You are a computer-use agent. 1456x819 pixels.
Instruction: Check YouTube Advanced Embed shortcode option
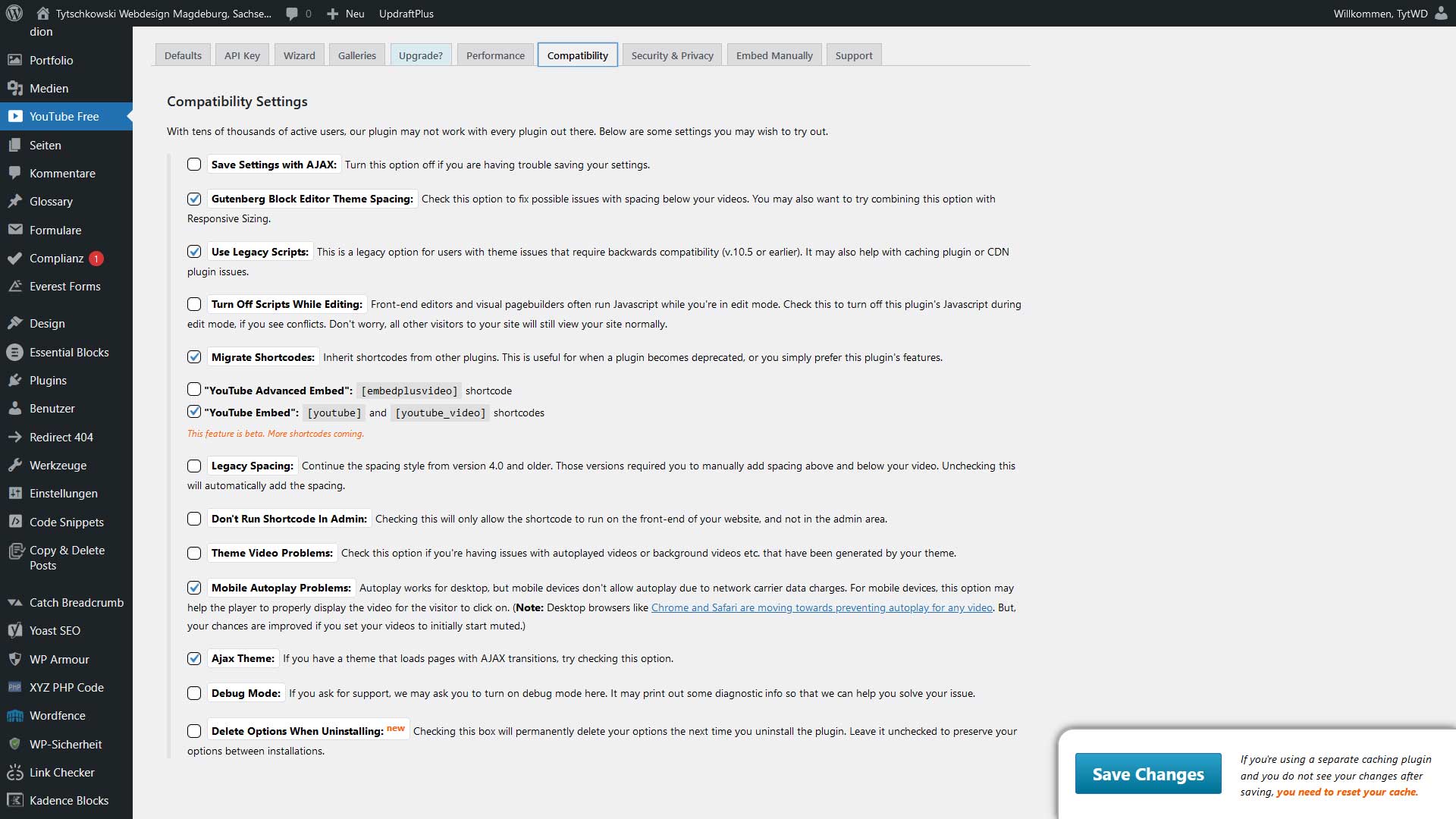pyautogui.click(x=194, y=389)
